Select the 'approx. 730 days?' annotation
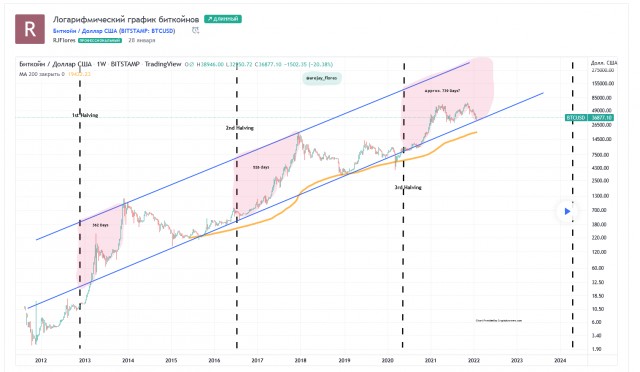 442,91
